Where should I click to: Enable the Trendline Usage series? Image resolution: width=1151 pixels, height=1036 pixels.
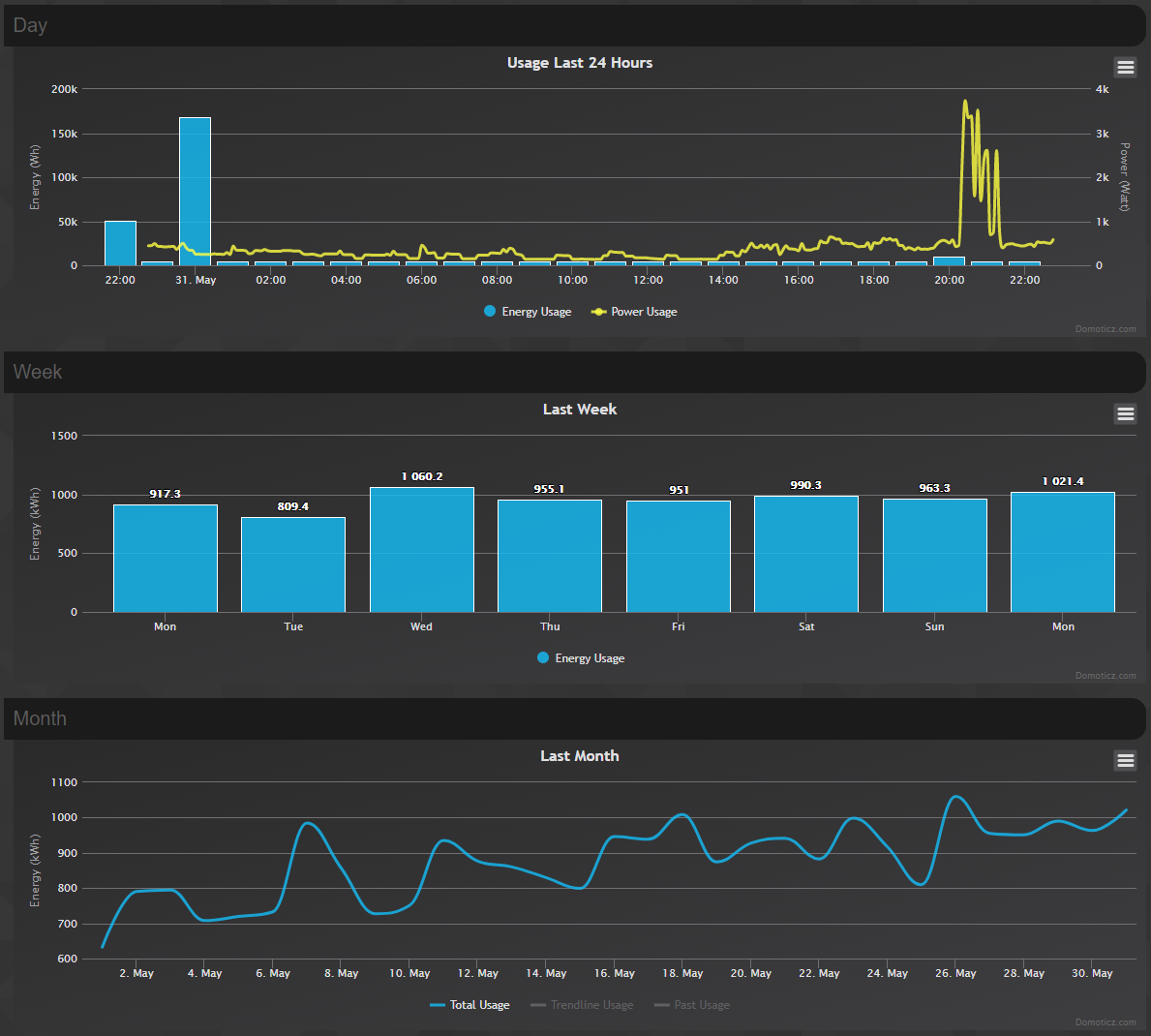pos(582,1004)
